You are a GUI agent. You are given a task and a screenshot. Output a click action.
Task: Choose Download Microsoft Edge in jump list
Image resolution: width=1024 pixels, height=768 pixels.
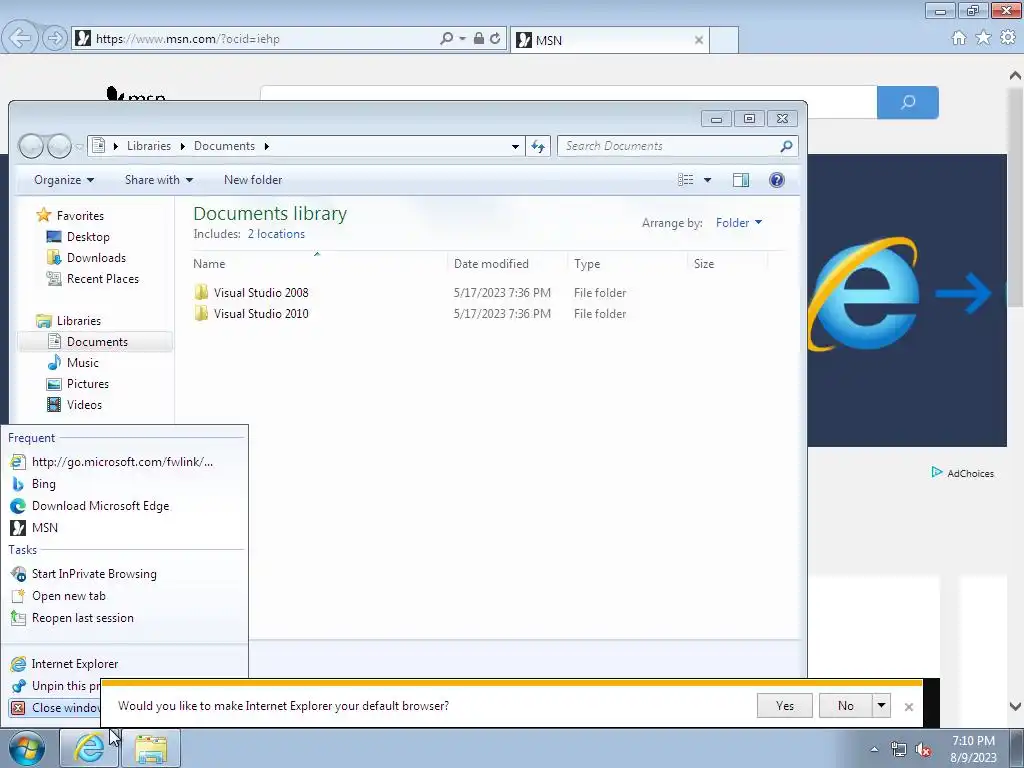tap(124, 506)
